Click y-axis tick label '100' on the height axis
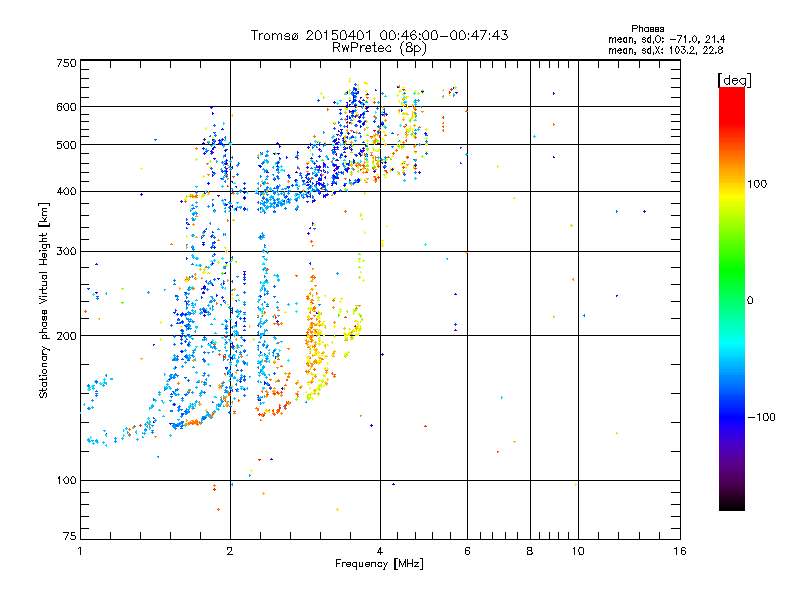The width and height of the screenshot is (800, 600). click(x=67, y=481)
